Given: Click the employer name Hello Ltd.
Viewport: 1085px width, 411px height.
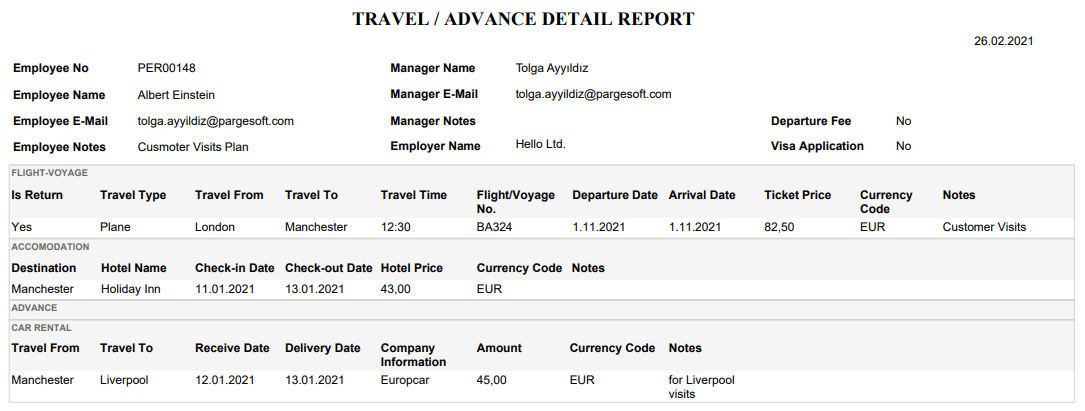Looking at the screenshot, I should click(540, 144).
